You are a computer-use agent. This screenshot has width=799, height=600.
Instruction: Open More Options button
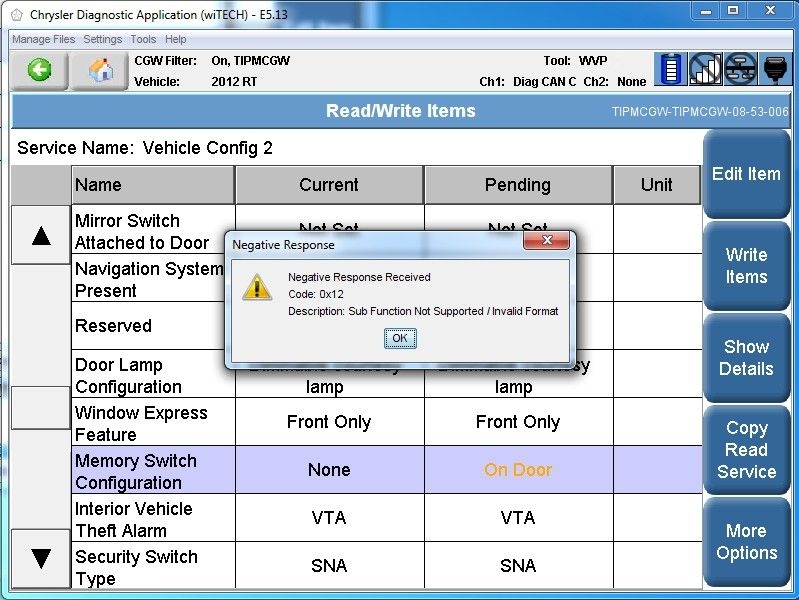point(746,541)
